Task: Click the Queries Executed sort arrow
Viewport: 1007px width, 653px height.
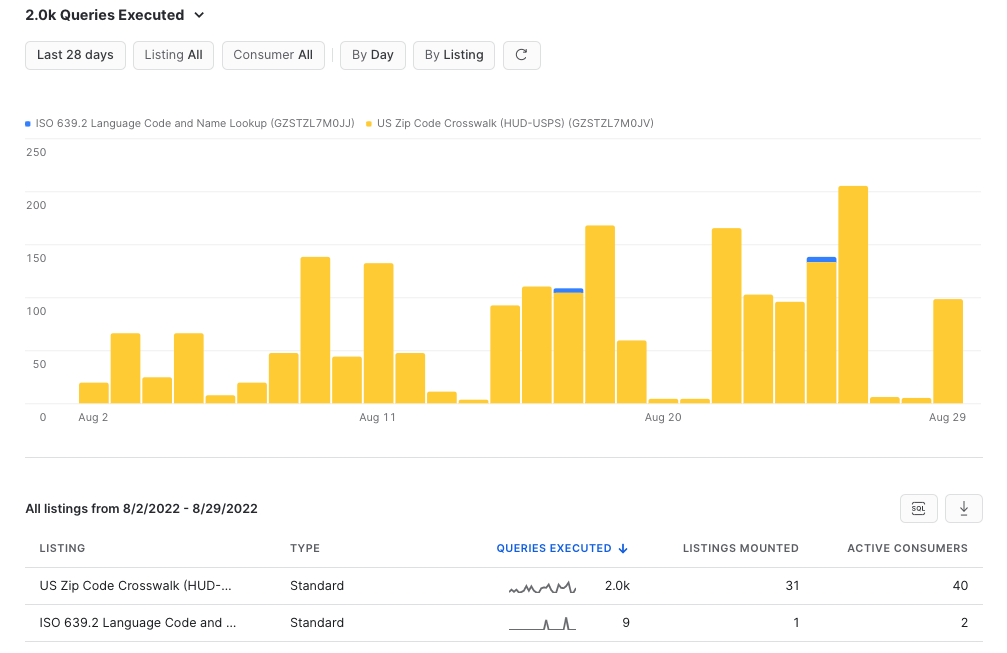Action: [x=623, y=548]
